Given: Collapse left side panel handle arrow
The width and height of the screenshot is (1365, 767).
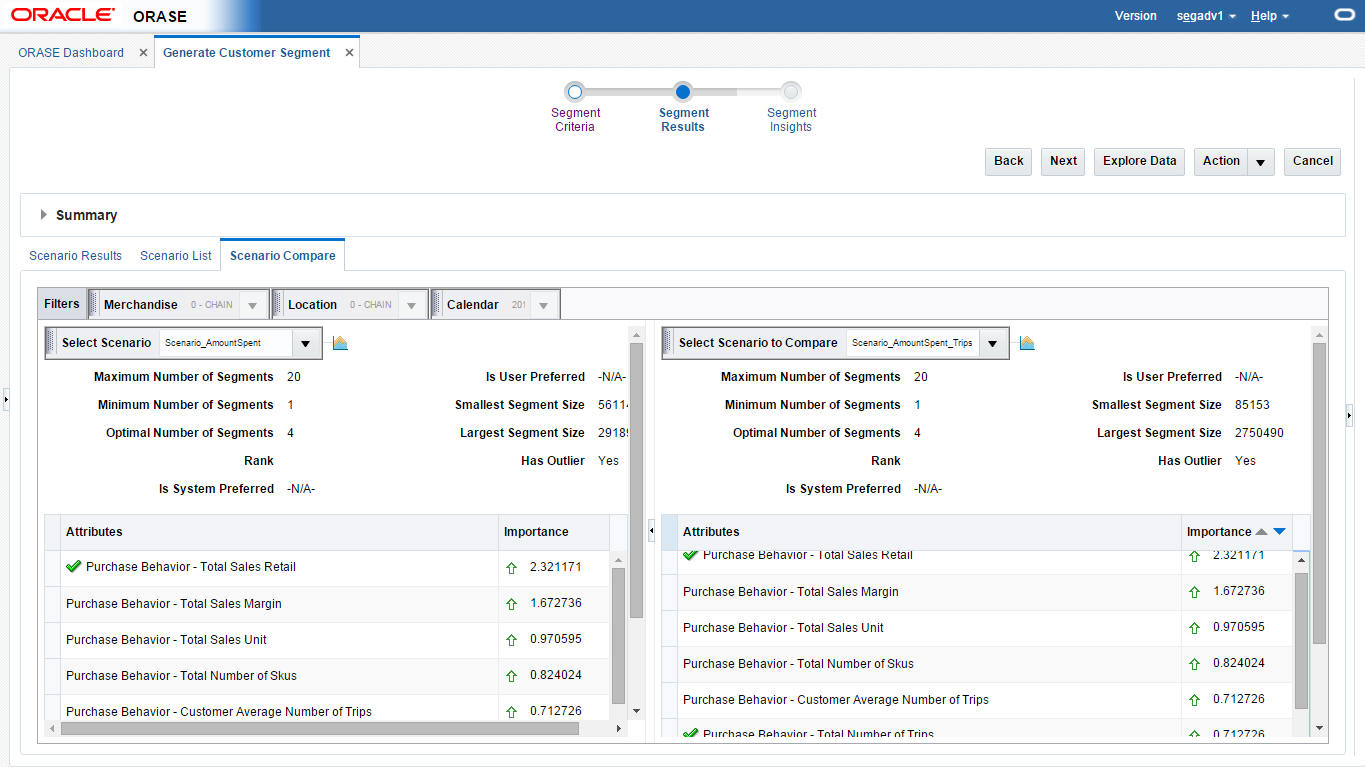Looking at the screenshot, I should click(x=5, y=399).
